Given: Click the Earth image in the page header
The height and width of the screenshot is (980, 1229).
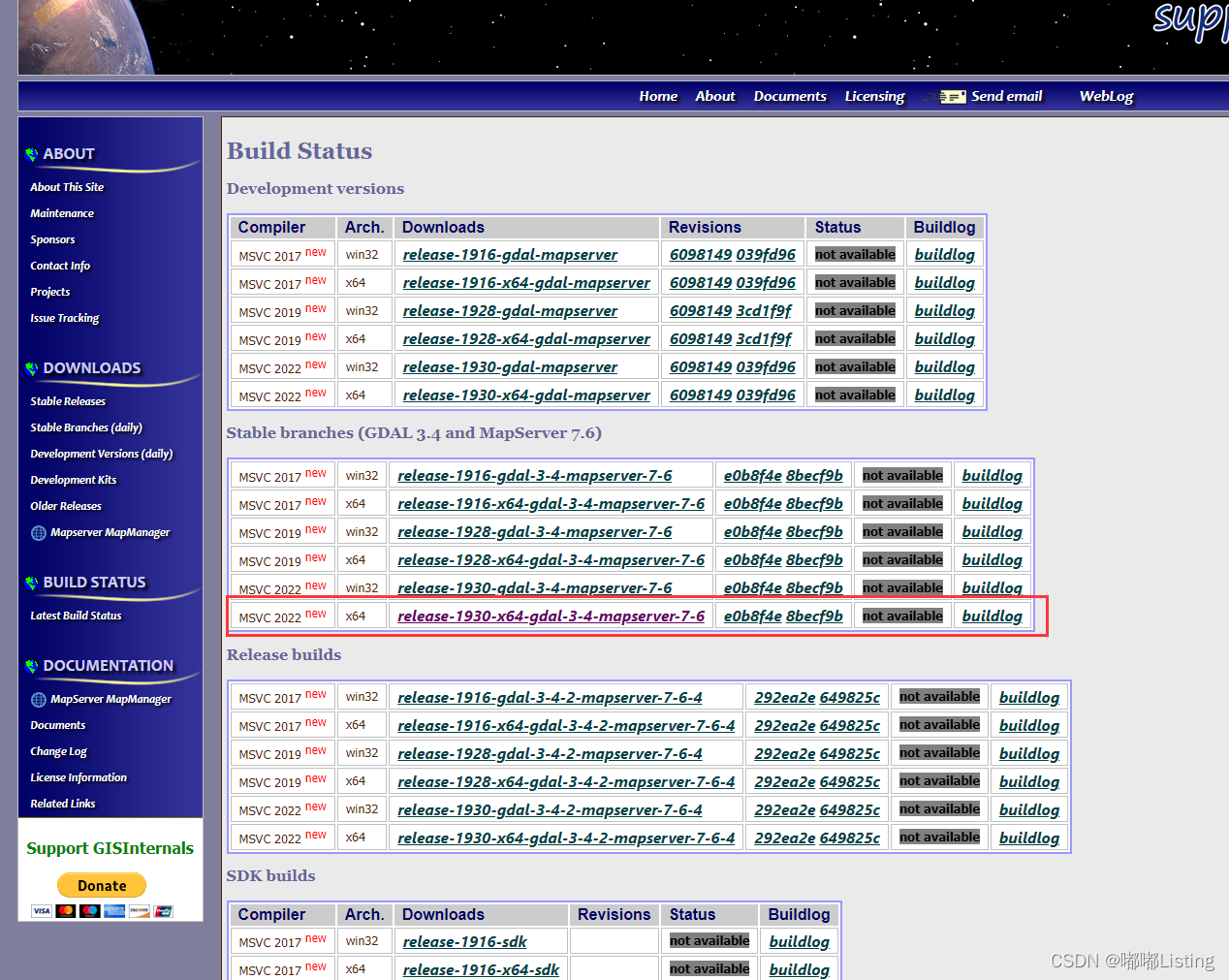Looking at the screenshot, I should click(78, 37).
